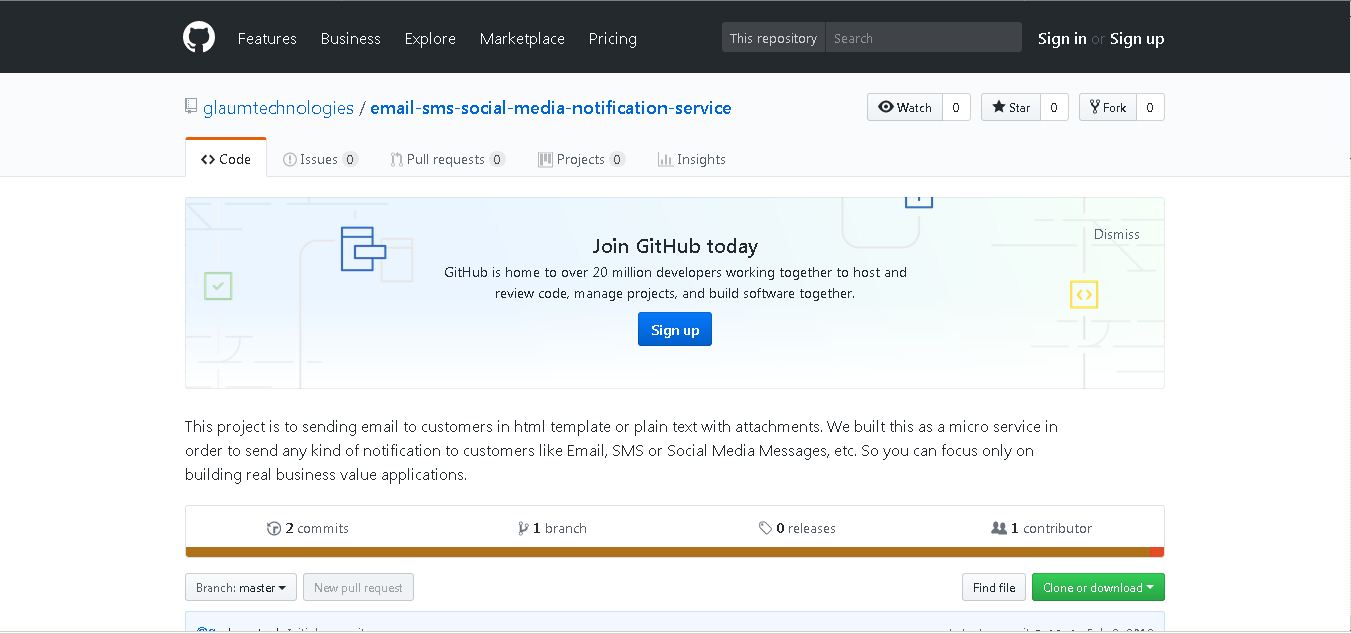Image resolution: width=1351 pixels, height=634 pixels.
Task: Expand the Clone or download dropdown
Action: tap(1098, 587)
